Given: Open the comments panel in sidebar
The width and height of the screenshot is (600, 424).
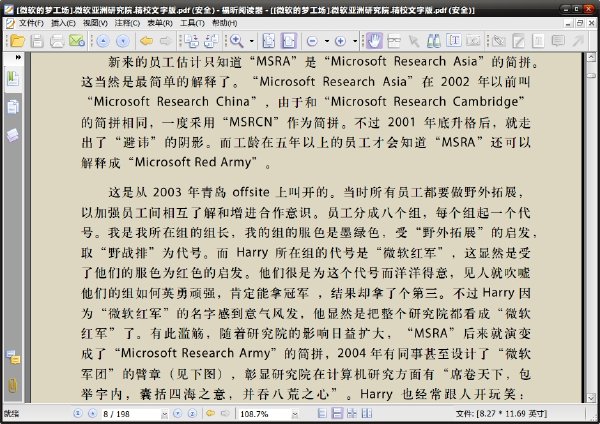Looking at the screenshot, I should (13, 357).
